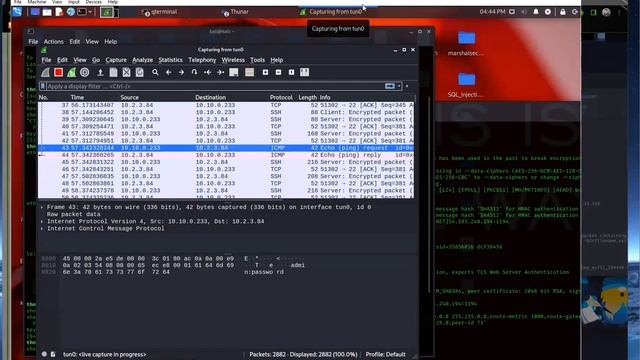Open Wireshark Help menu
Image resolution: width=640 pixels, height=360 pixels.
click(276, 60)
